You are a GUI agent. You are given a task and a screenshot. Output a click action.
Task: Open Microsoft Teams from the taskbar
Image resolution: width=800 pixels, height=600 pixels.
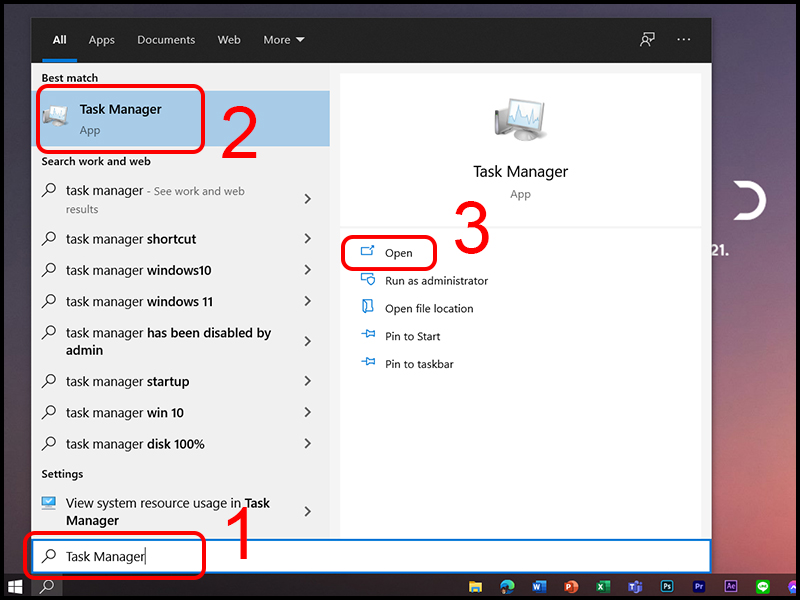(x=635, y=587)
